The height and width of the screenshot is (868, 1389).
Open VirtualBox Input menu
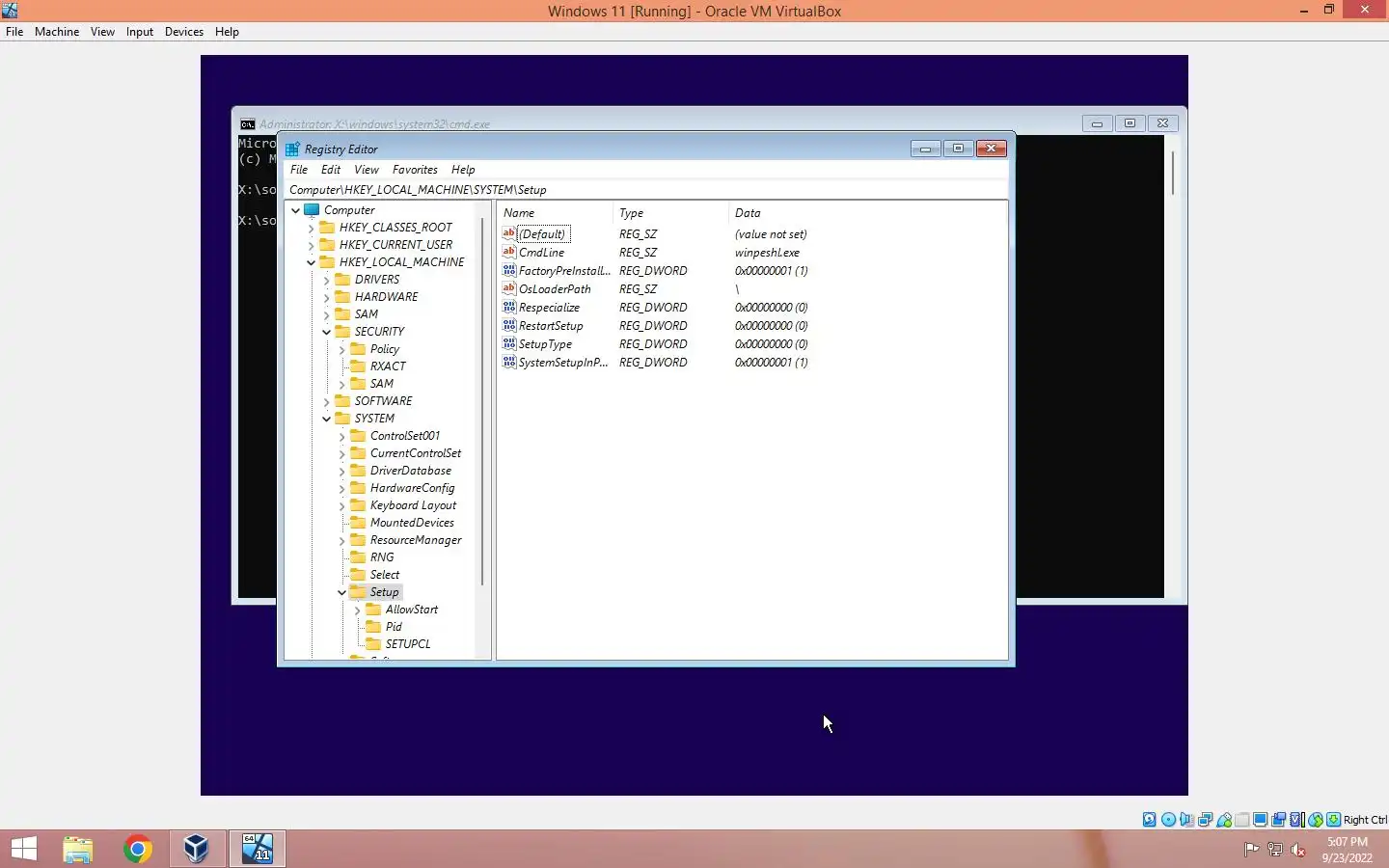coord(140,32)
